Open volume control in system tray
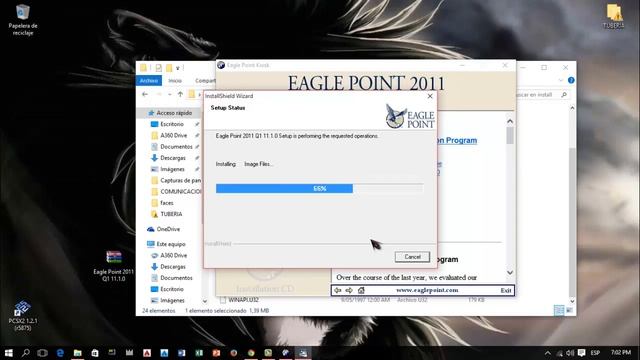This screenshot has height=360, width=640. [570, 353]
